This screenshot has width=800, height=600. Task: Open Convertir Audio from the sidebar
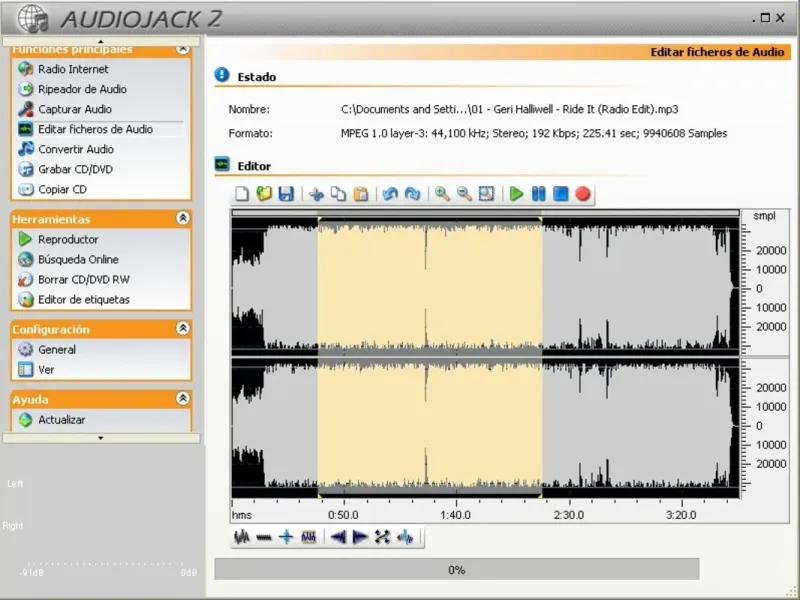tap(76, 149)
